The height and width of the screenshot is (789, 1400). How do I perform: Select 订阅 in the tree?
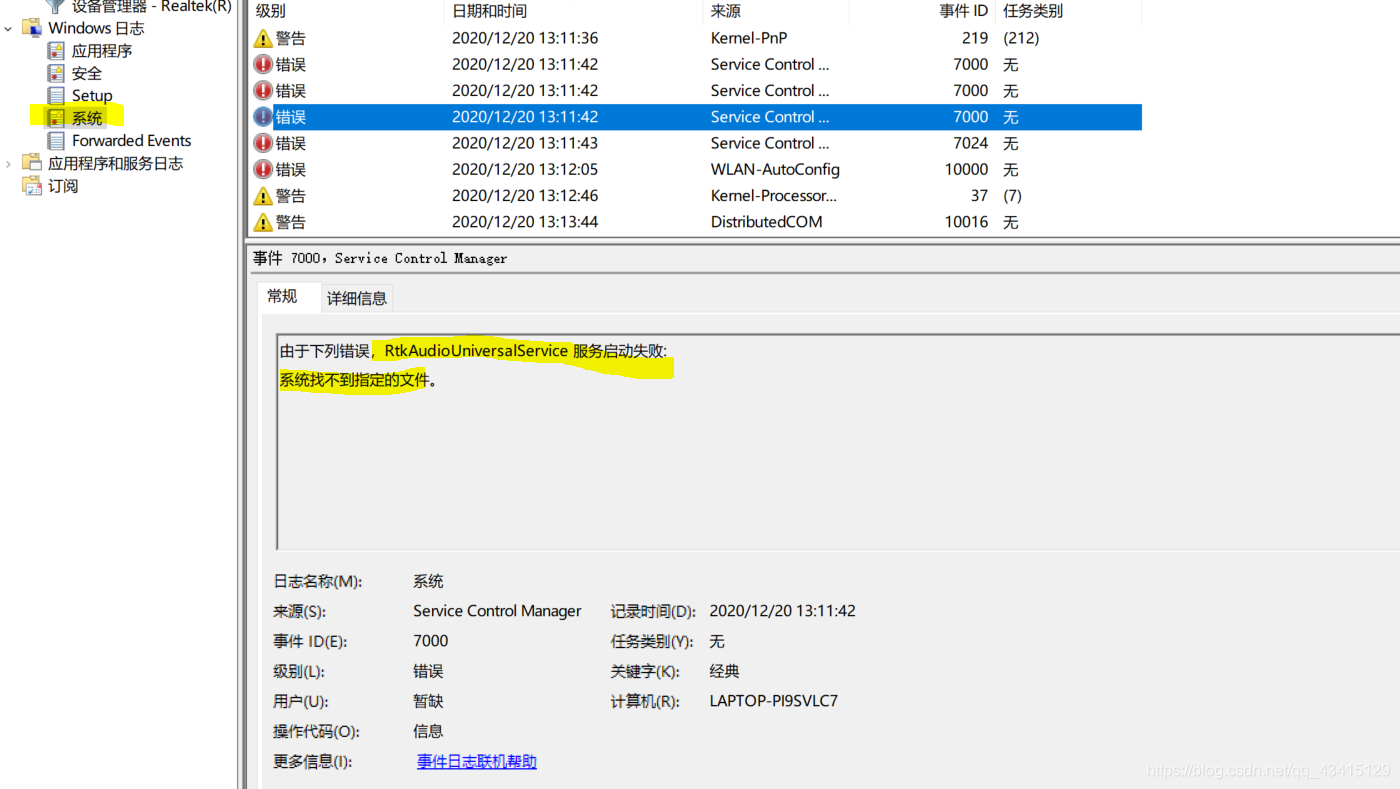(63, 185)
